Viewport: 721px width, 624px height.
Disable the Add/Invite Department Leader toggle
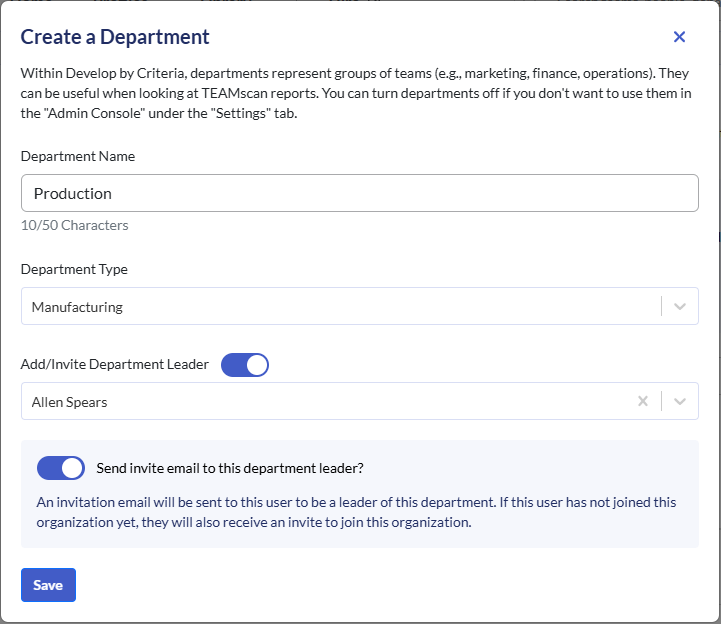click(245, 365)
